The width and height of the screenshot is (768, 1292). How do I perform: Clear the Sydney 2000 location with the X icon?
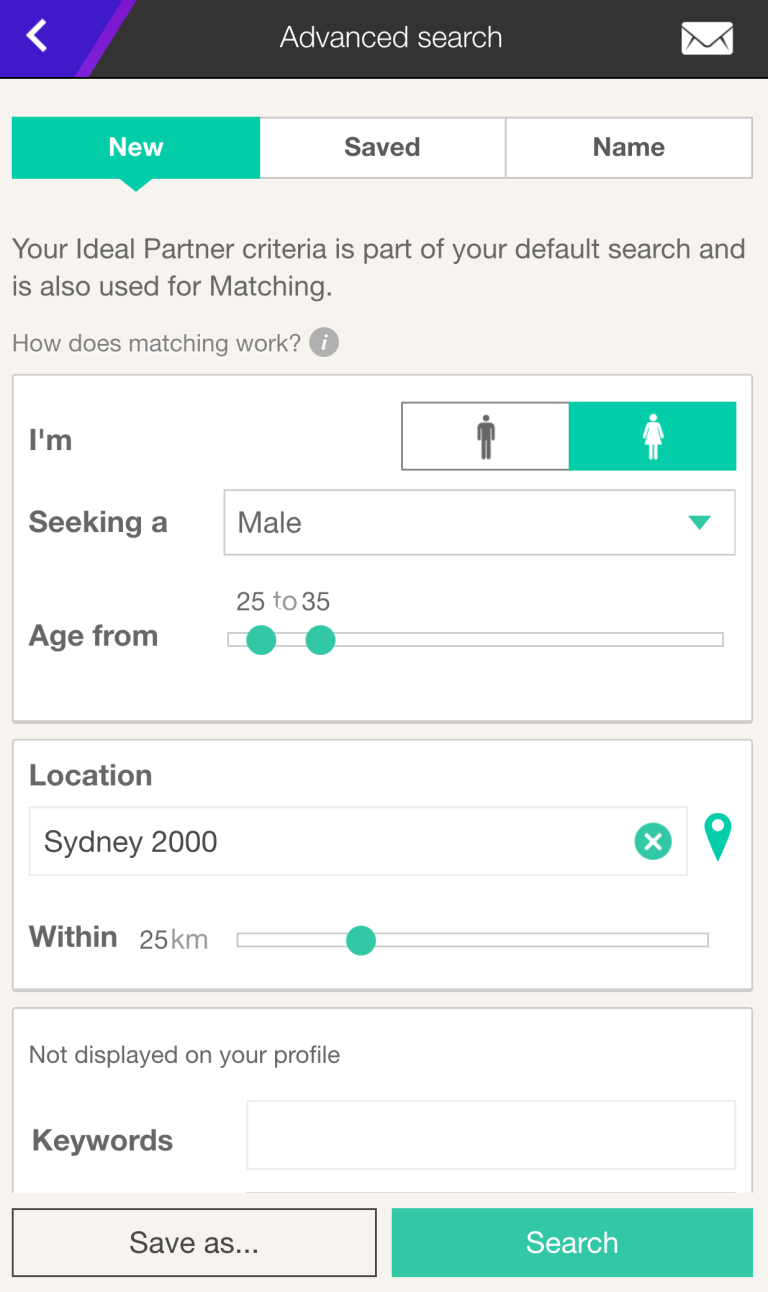coord(653,841)
